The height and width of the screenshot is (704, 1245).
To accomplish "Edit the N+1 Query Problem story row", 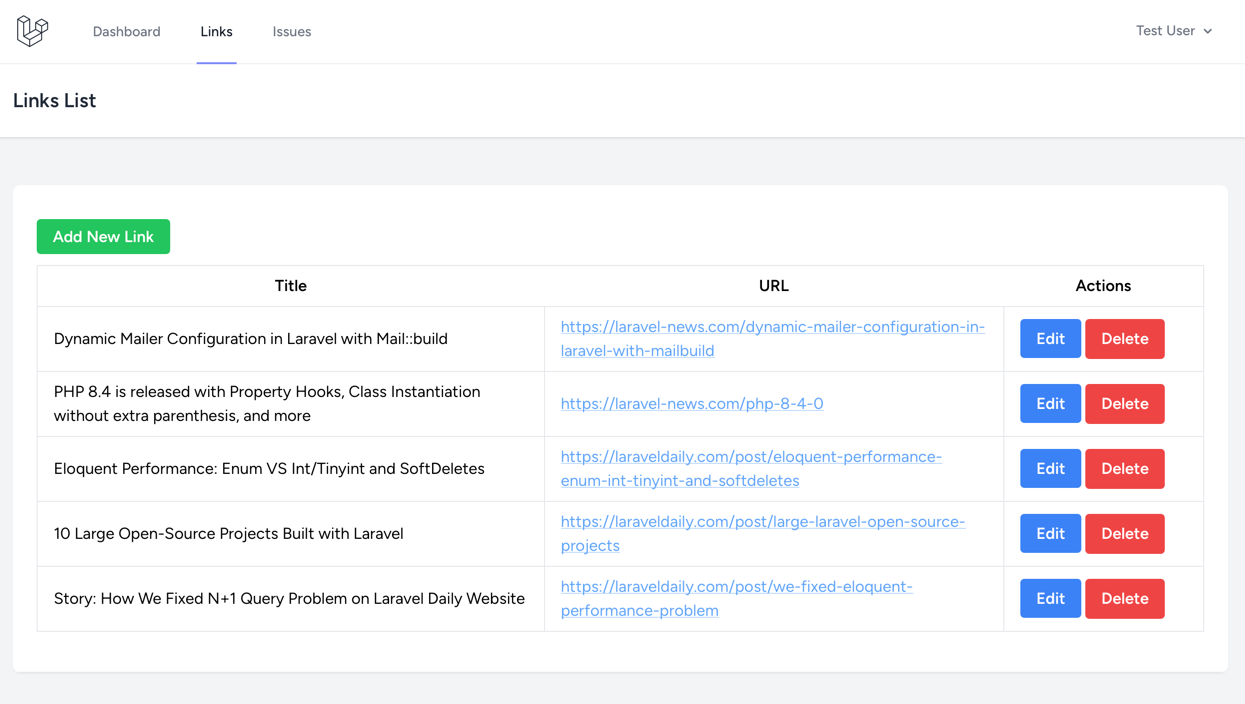I will 1050,599.
